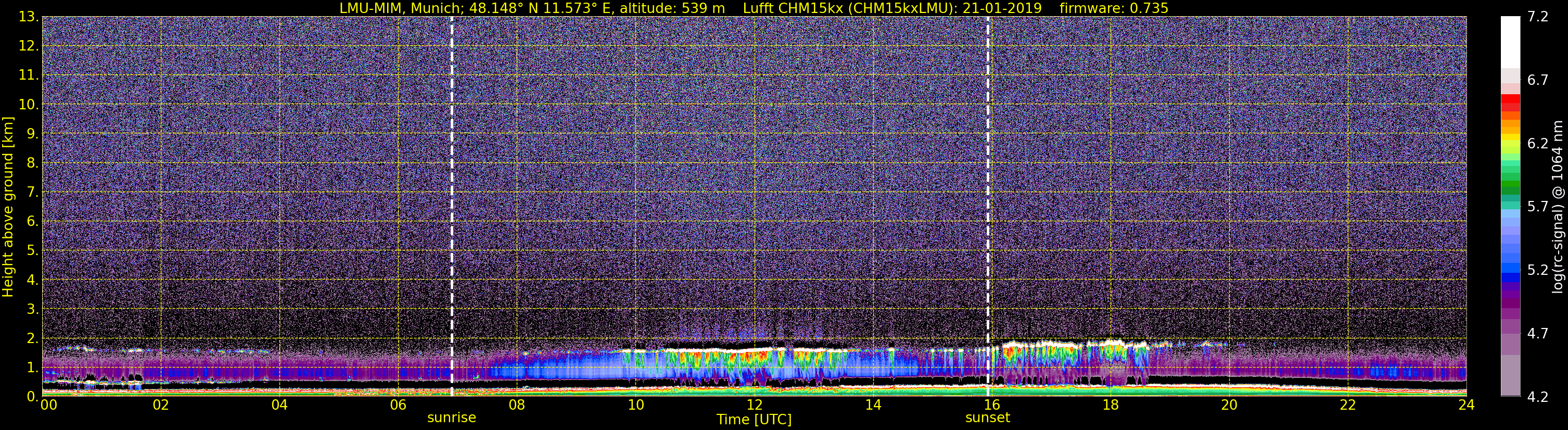Click the 'Time [UTC]' axis label
The width and height of the screenshot is (1568, 430).
click(754, 420)
